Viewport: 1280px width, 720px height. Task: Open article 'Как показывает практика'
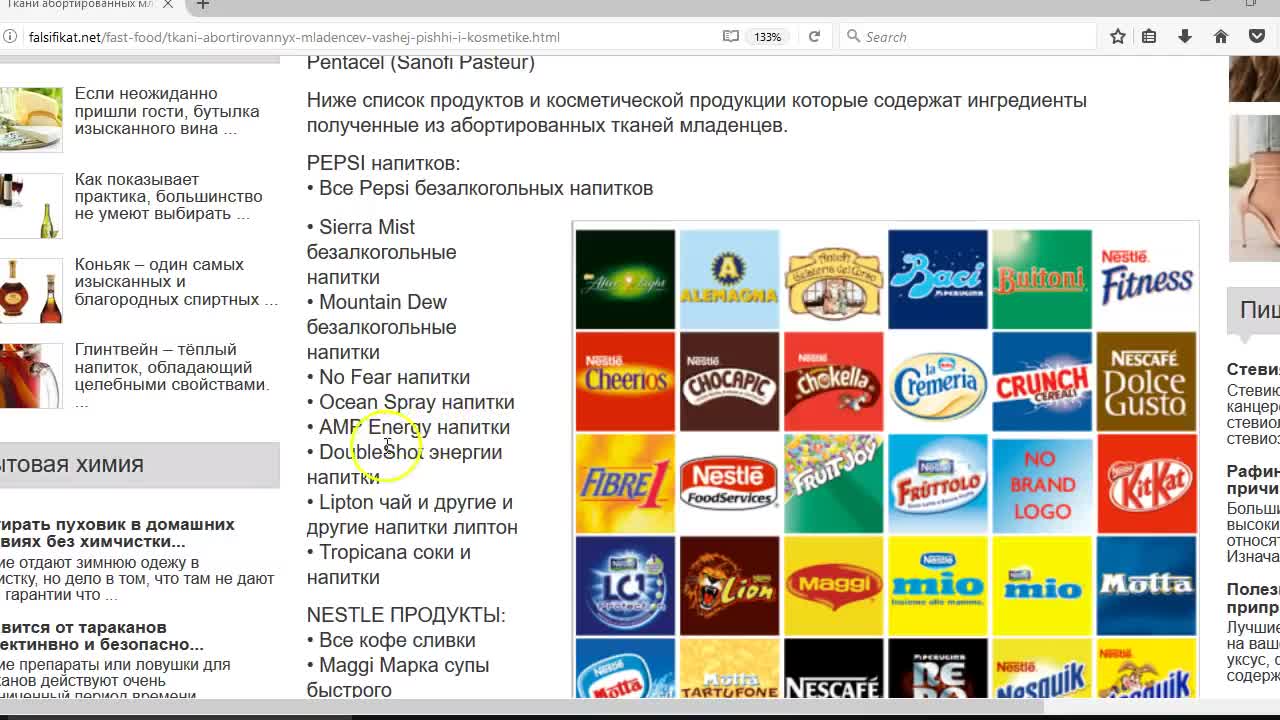point(168,196)
